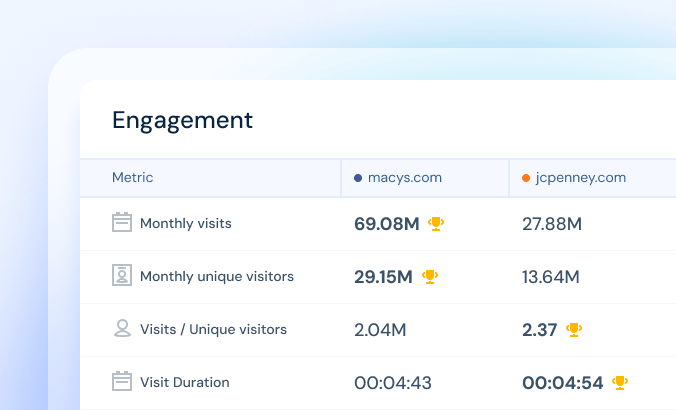Select the 00:04:54 duration value

pyautogui.click(x=563, y=383)
